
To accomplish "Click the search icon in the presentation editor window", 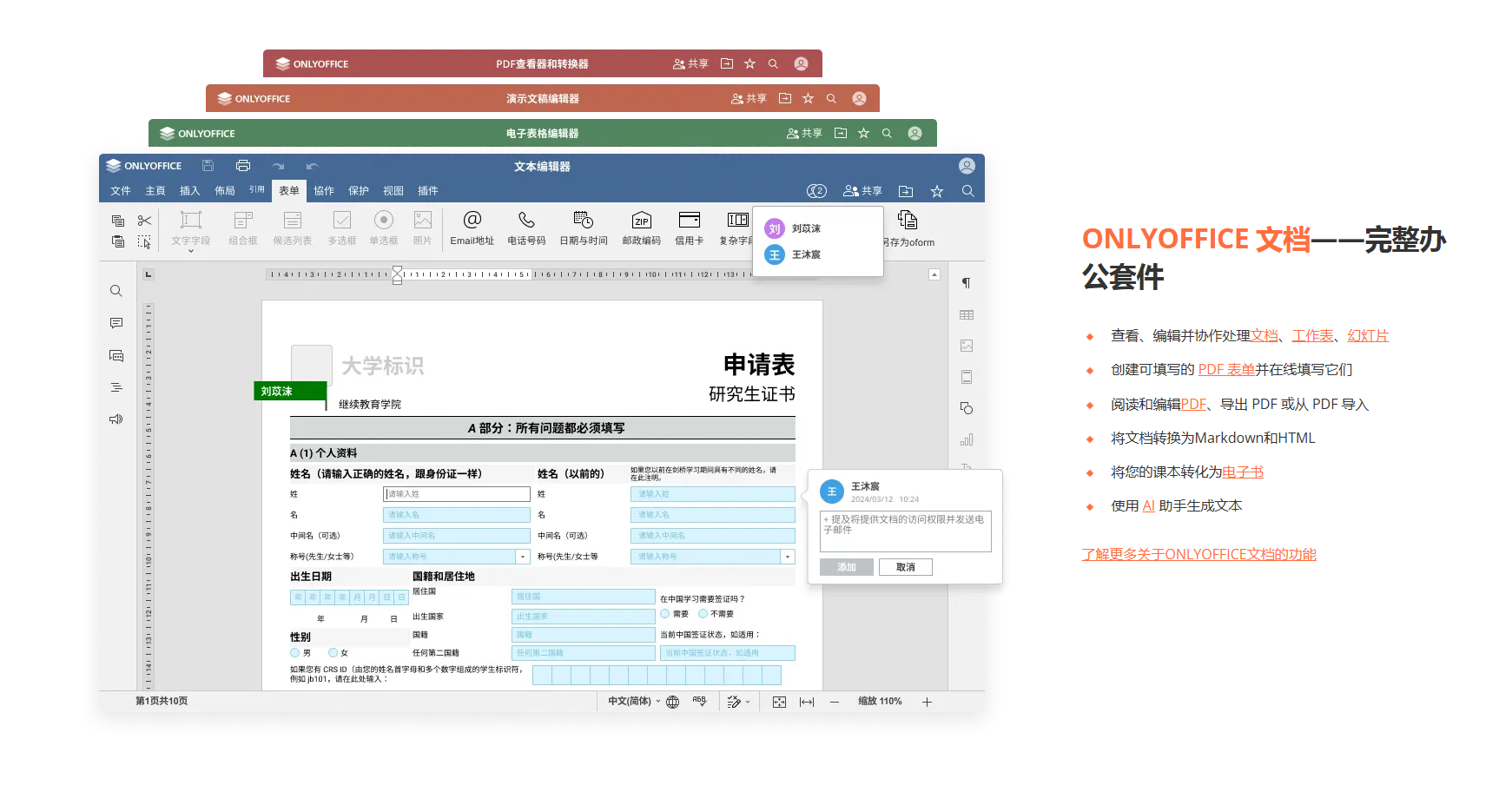I will pyautogui.click(x=831, y=98).
